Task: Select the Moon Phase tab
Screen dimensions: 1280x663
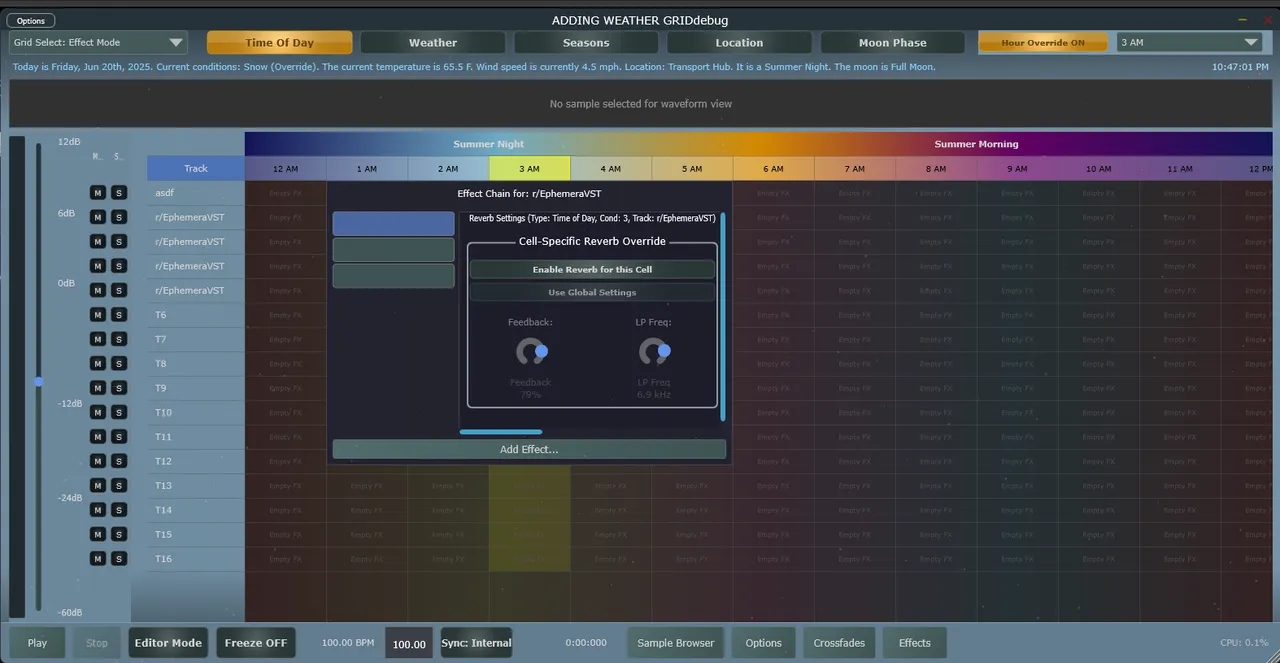Action: (x=892, y=43)
